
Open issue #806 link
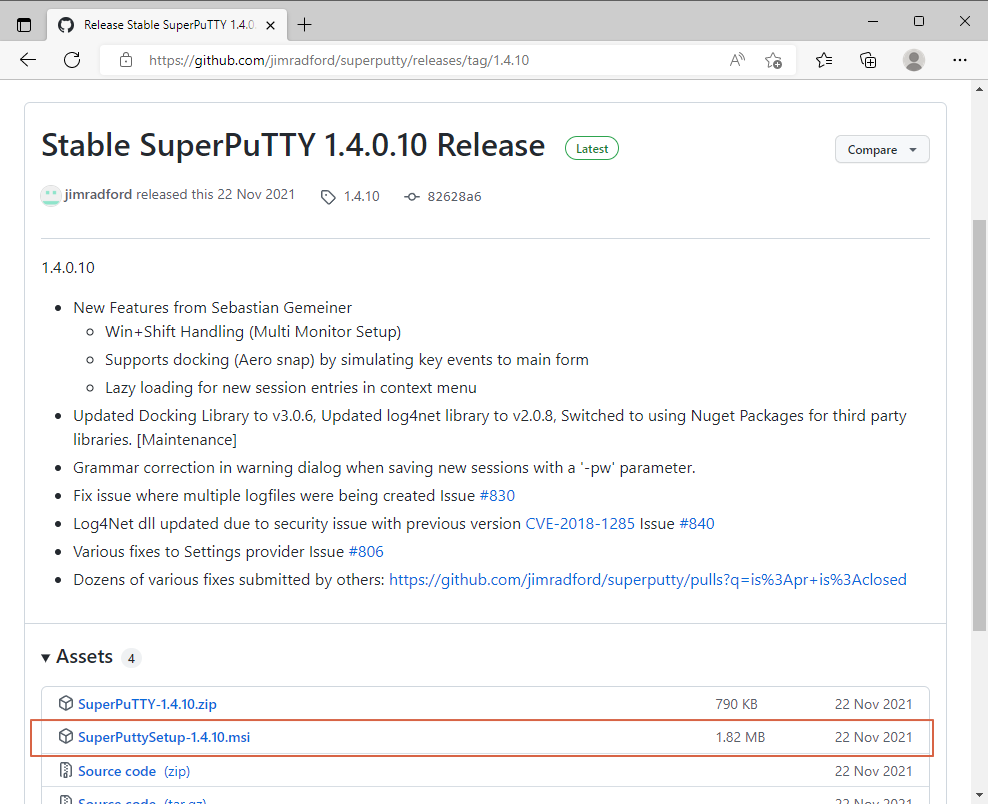(365, 551)
